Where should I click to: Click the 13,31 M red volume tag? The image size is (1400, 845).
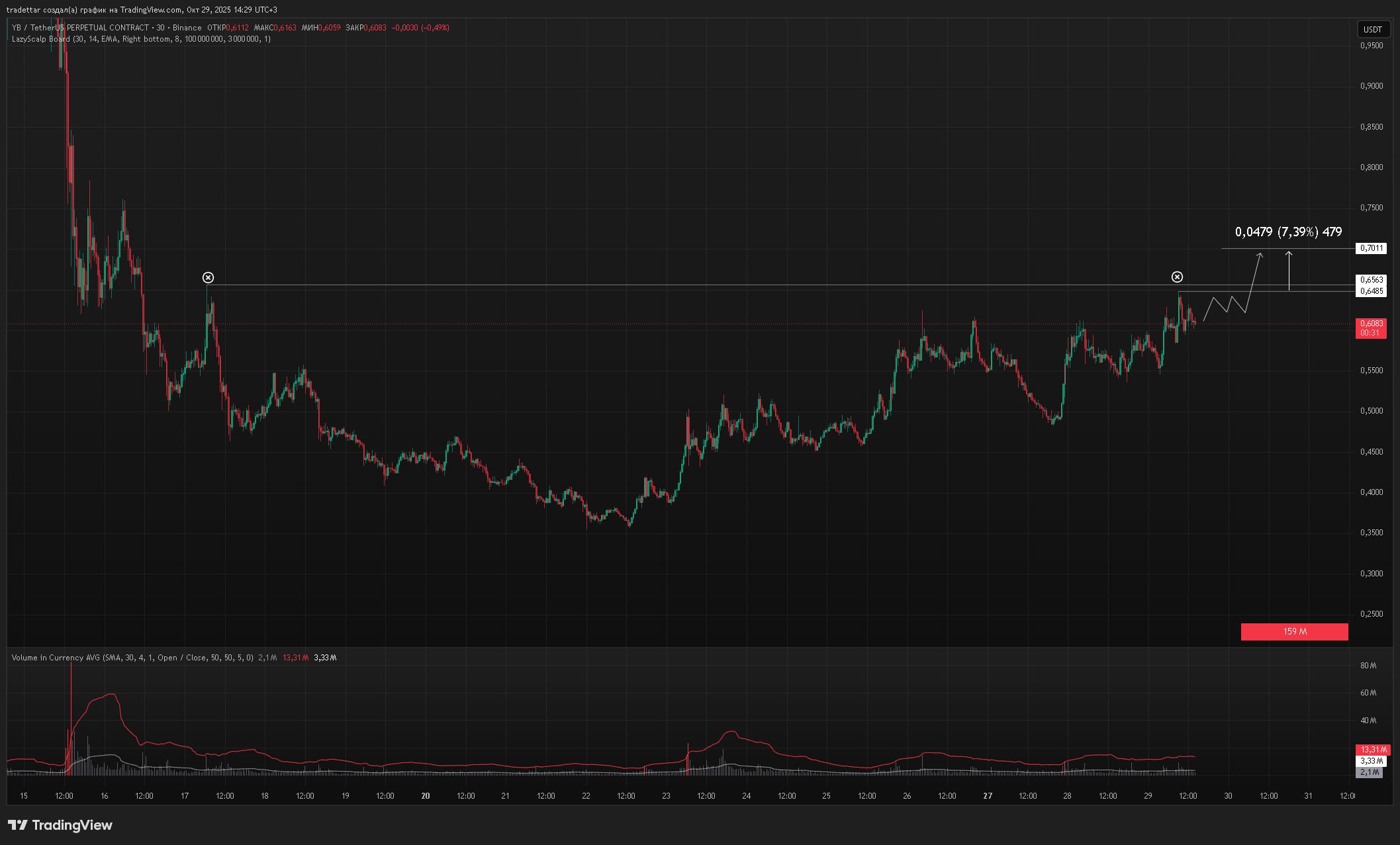click(x=1373, y=750)
